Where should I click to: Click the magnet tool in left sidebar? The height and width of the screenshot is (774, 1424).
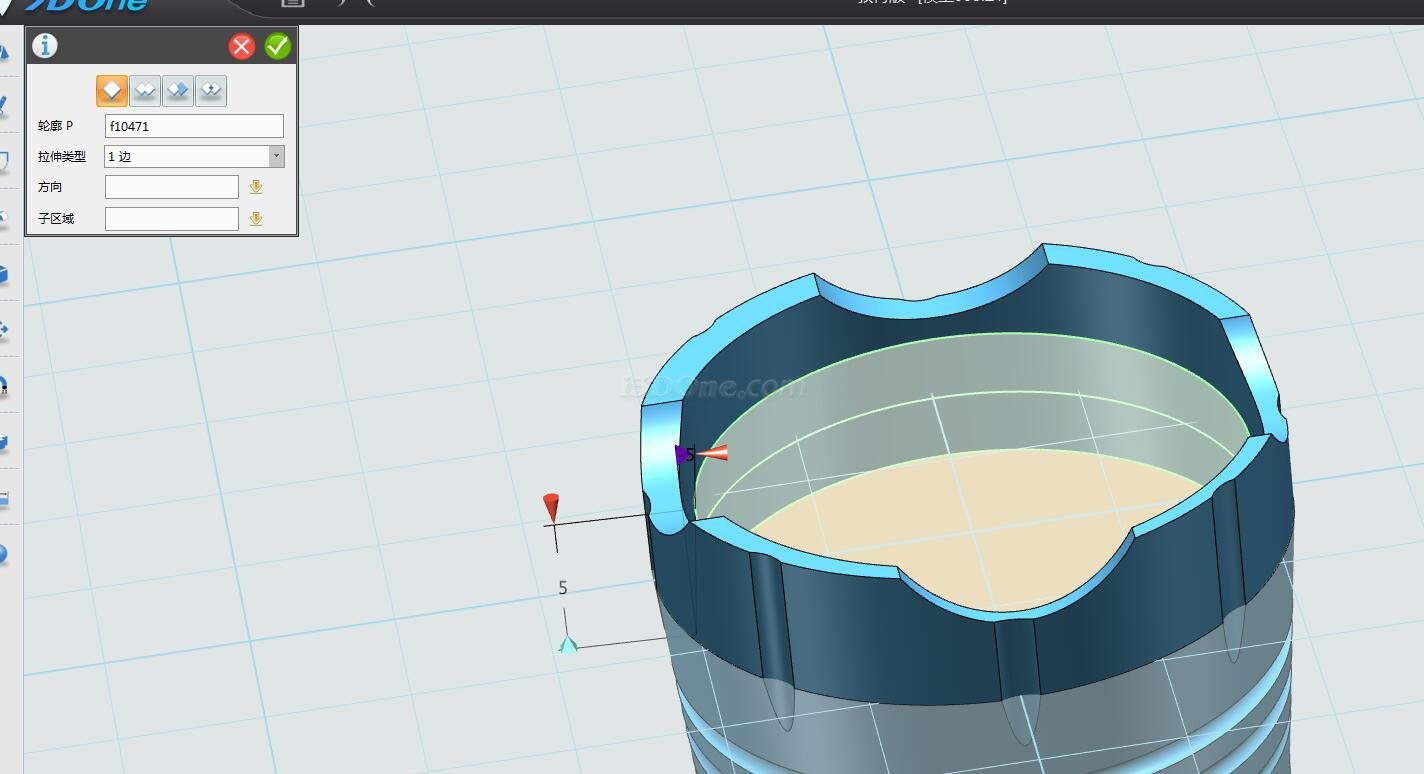[4, 385]
